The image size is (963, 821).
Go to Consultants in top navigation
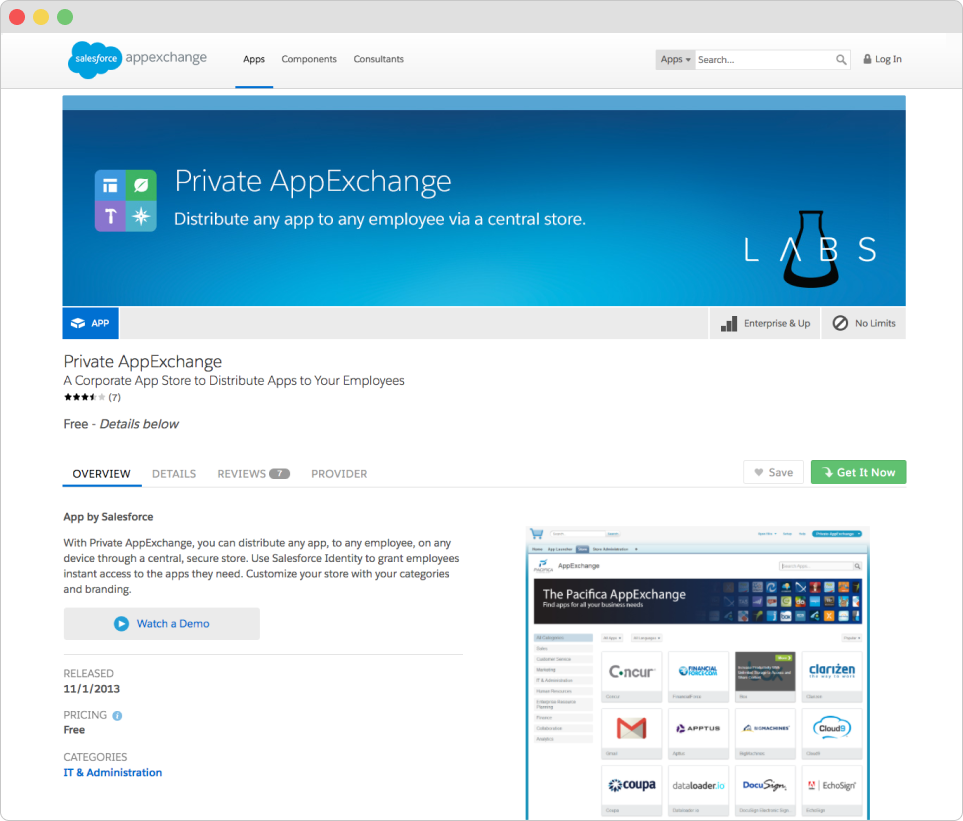(378, 59)
